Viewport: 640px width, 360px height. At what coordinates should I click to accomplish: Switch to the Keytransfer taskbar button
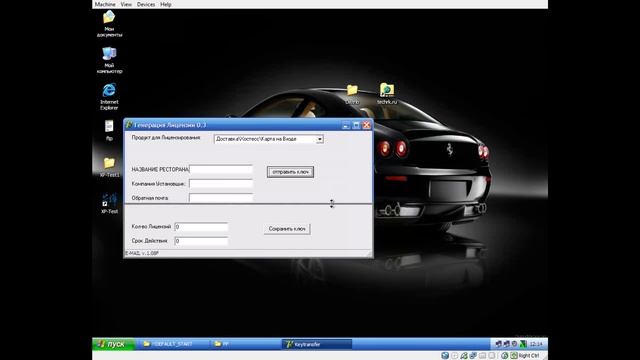coord(316,344)
